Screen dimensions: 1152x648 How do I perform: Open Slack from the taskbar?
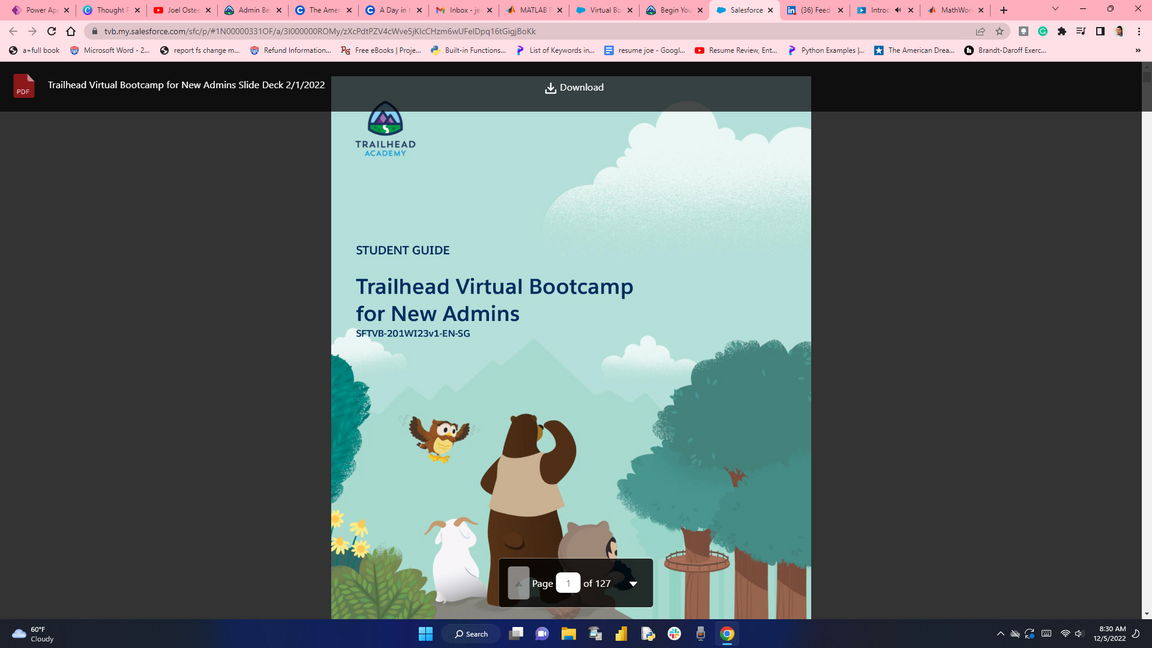coord(674,634)
